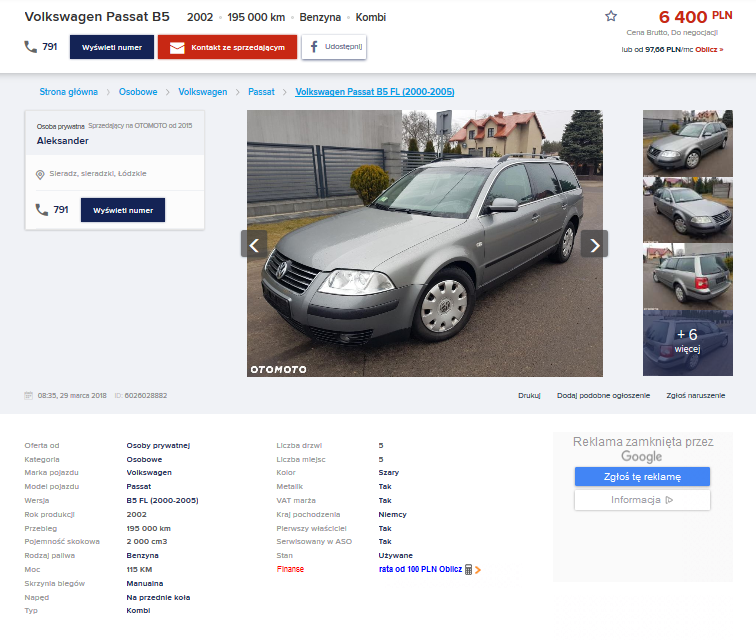Screen dimensions: 756x640
Task: Click Szary color value
Action: click(x=389, y=473)
